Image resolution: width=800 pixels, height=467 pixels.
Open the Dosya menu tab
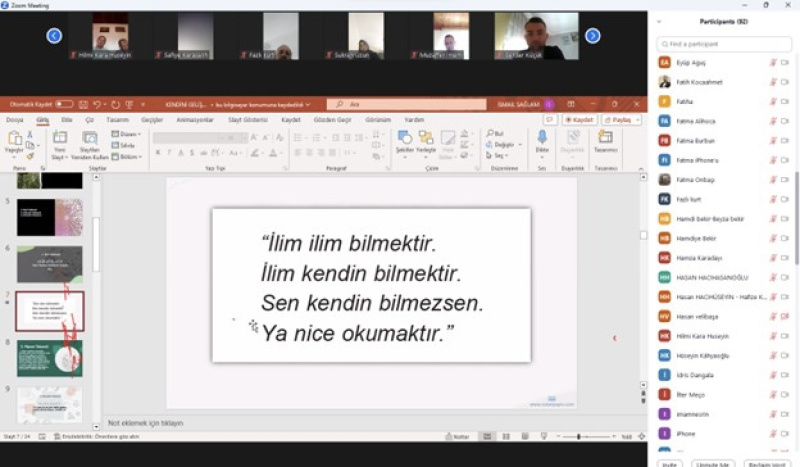pyautogui.click(x=15, y=119)
